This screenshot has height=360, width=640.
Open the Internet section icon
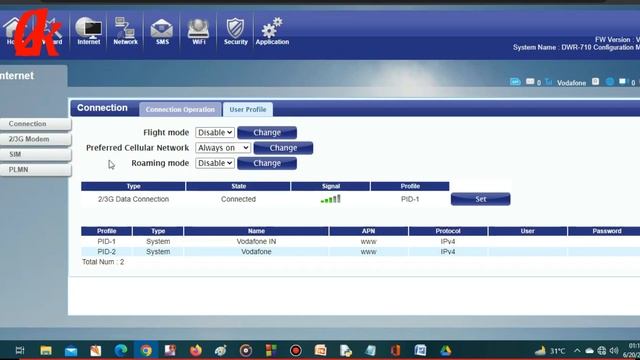coord(89,31)
